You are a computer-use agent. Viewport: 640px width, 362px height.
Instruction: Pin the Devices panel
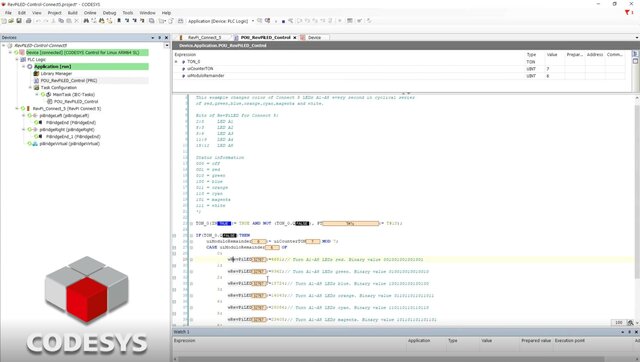(x=160, y=38)
